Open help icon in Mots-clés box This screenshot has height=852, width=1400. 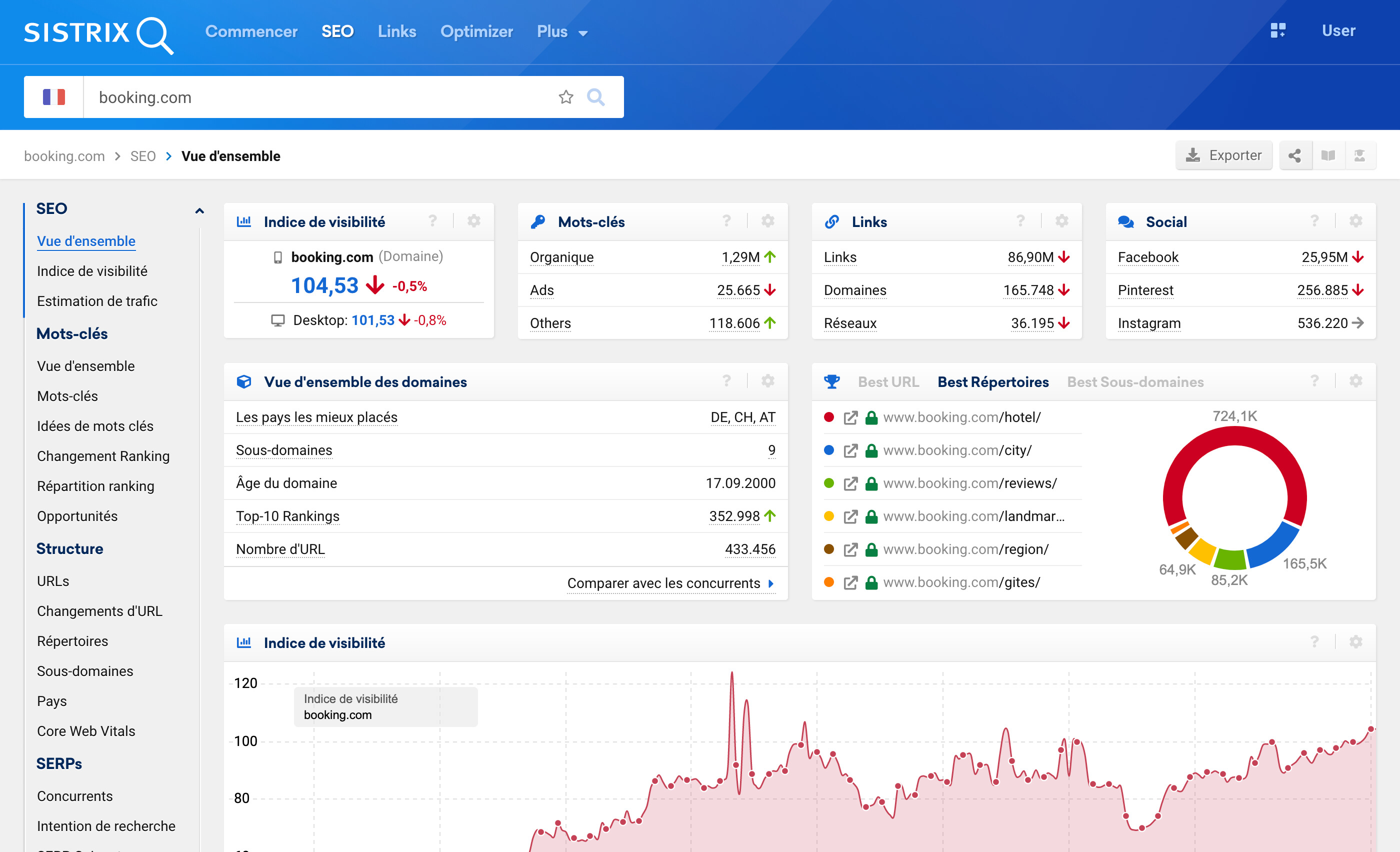coord(726,221)
